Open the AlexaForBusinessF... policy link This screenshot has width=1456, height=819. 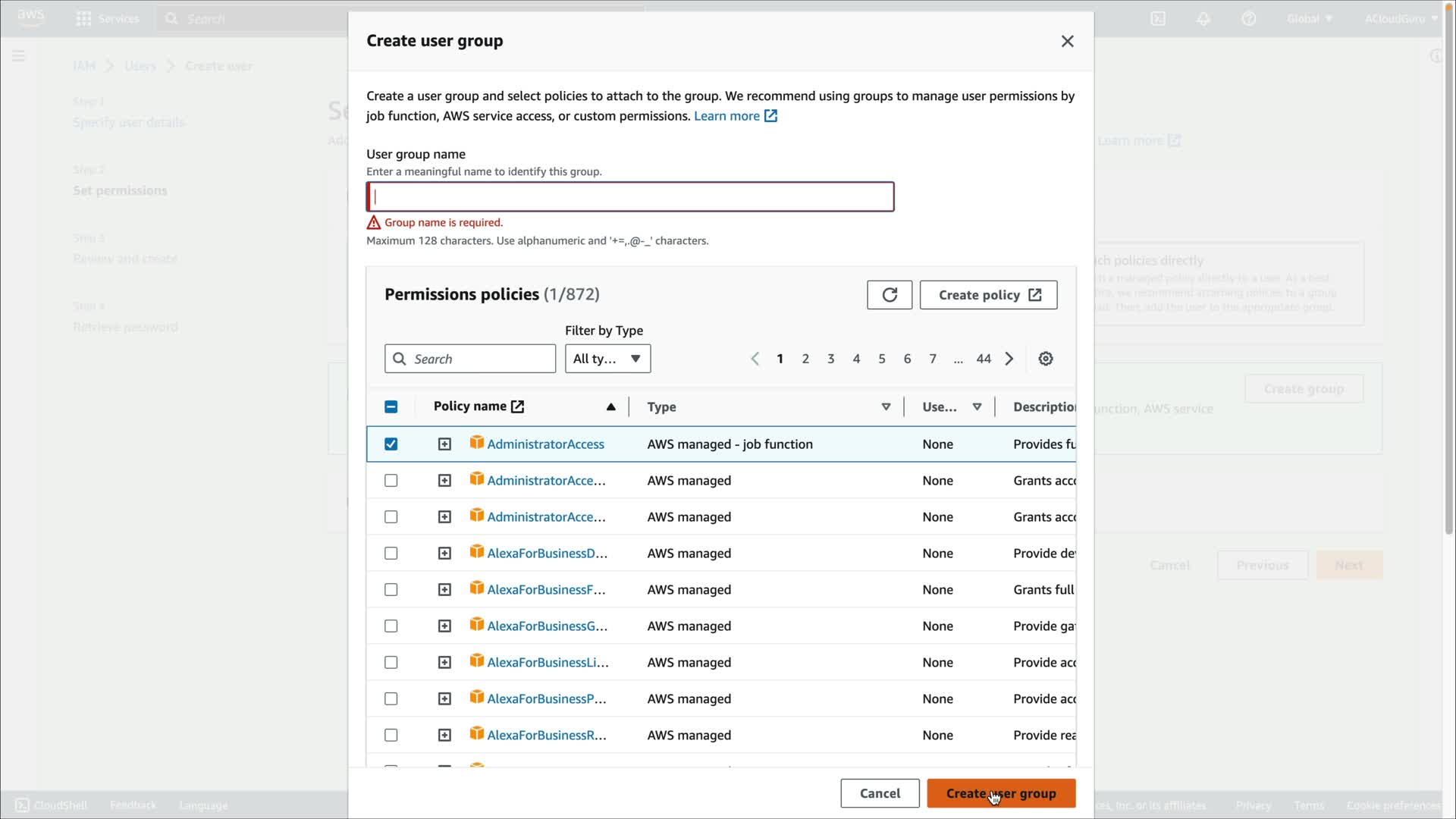tap(545, 590)
